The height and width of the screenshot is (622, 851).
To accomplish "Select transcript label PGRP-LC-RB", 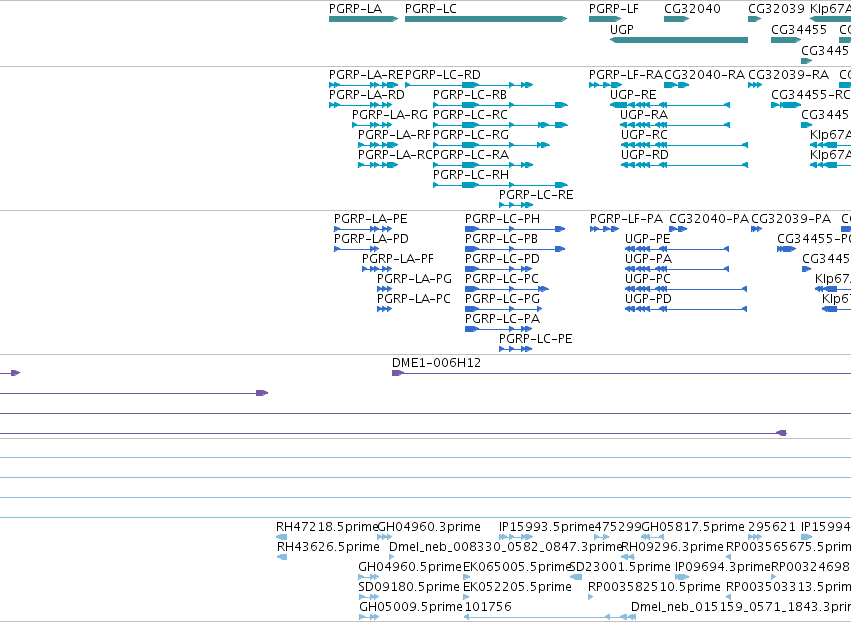I will (470, 94).
